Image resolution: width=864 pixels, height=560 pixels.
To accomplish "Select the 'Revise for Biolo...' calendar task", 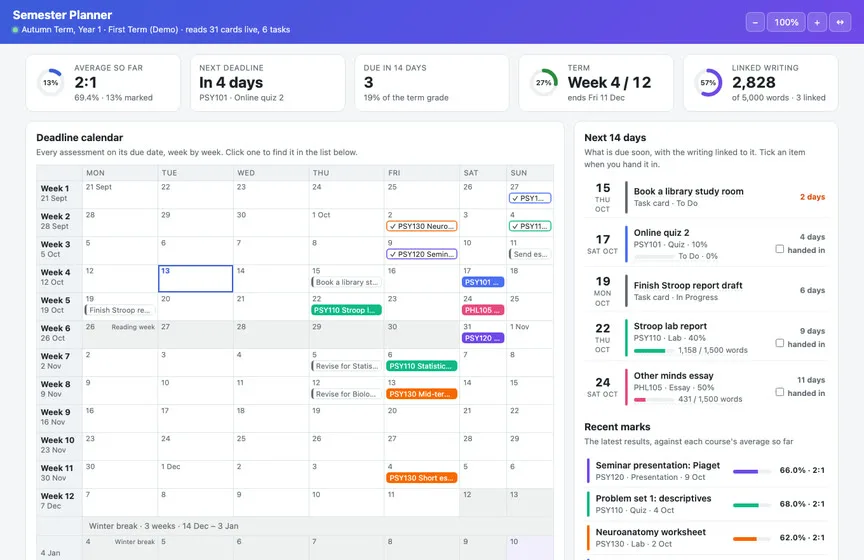I will [x=347, y=394].
